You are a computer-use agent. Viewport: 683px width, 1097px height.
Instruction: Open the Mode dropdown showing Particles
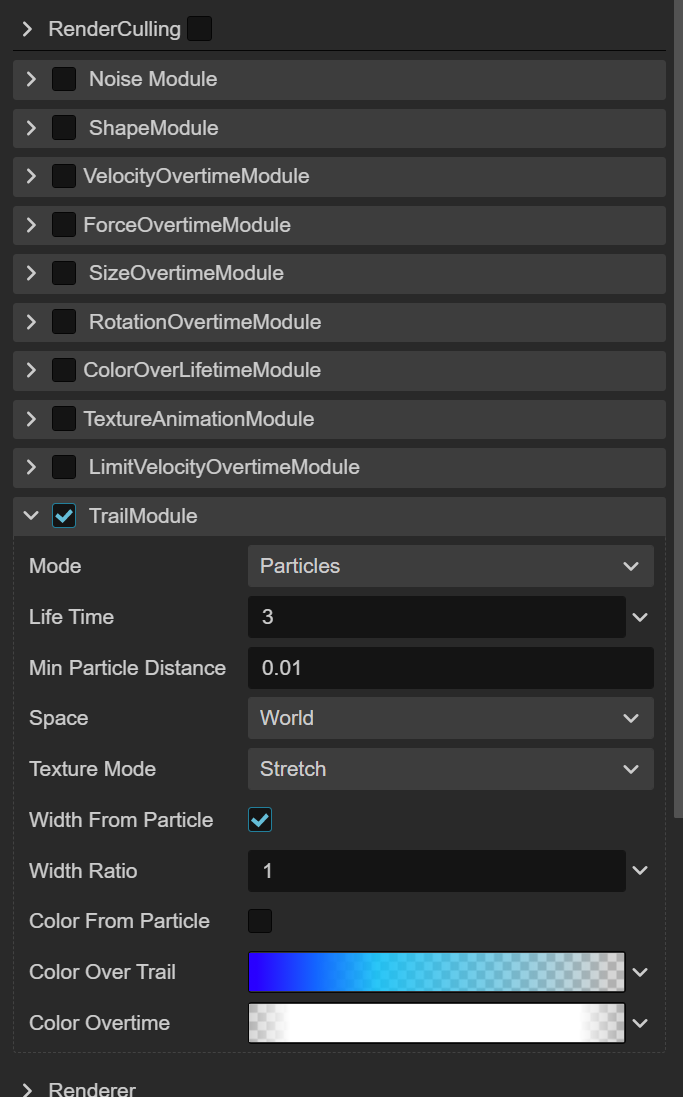pos(450,566)
